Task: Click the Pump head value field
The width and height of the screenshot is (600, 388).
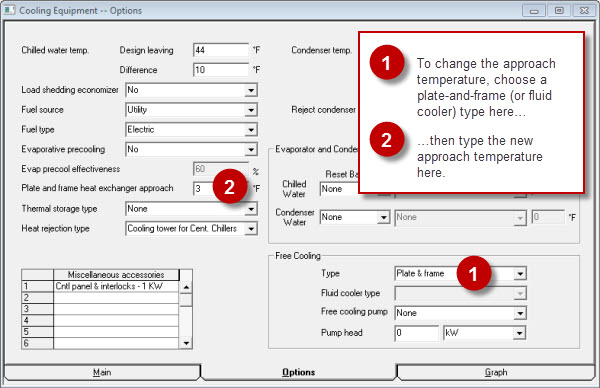Action: [417, 333]
